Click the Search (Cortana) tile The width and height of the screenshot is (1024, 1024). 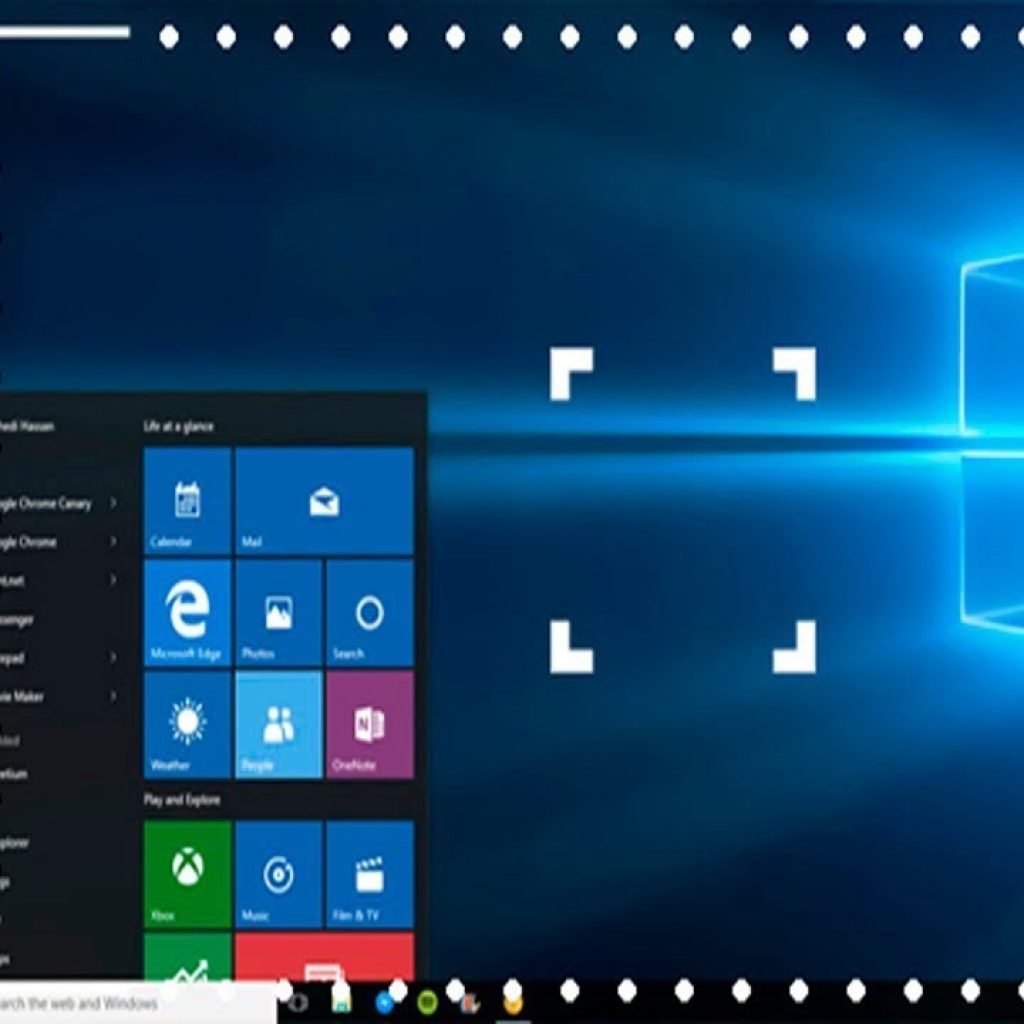point(369,612)
